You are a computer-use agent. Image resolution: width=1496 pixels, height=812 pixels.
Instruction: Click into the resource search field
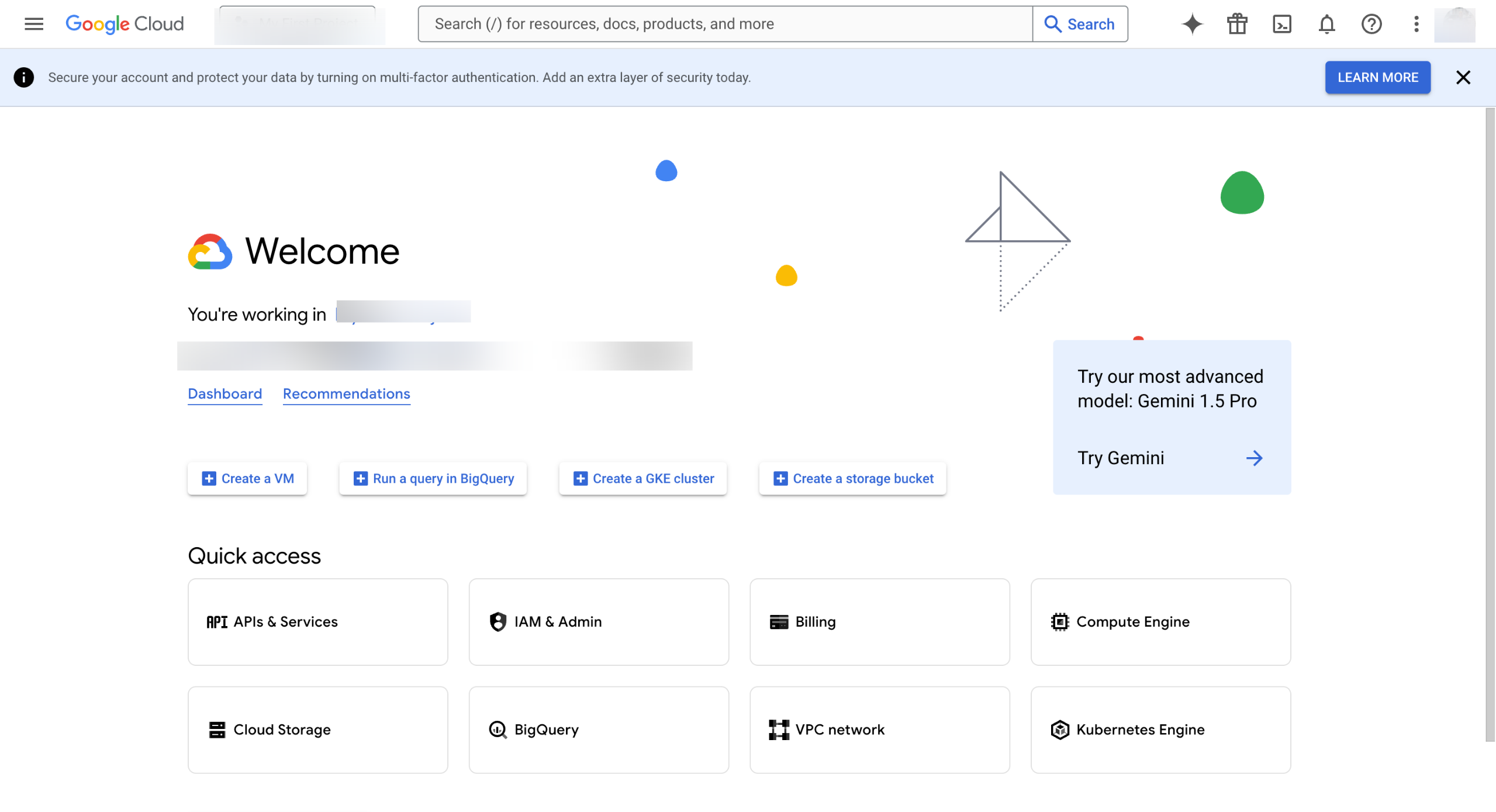(x=725, y=24)
